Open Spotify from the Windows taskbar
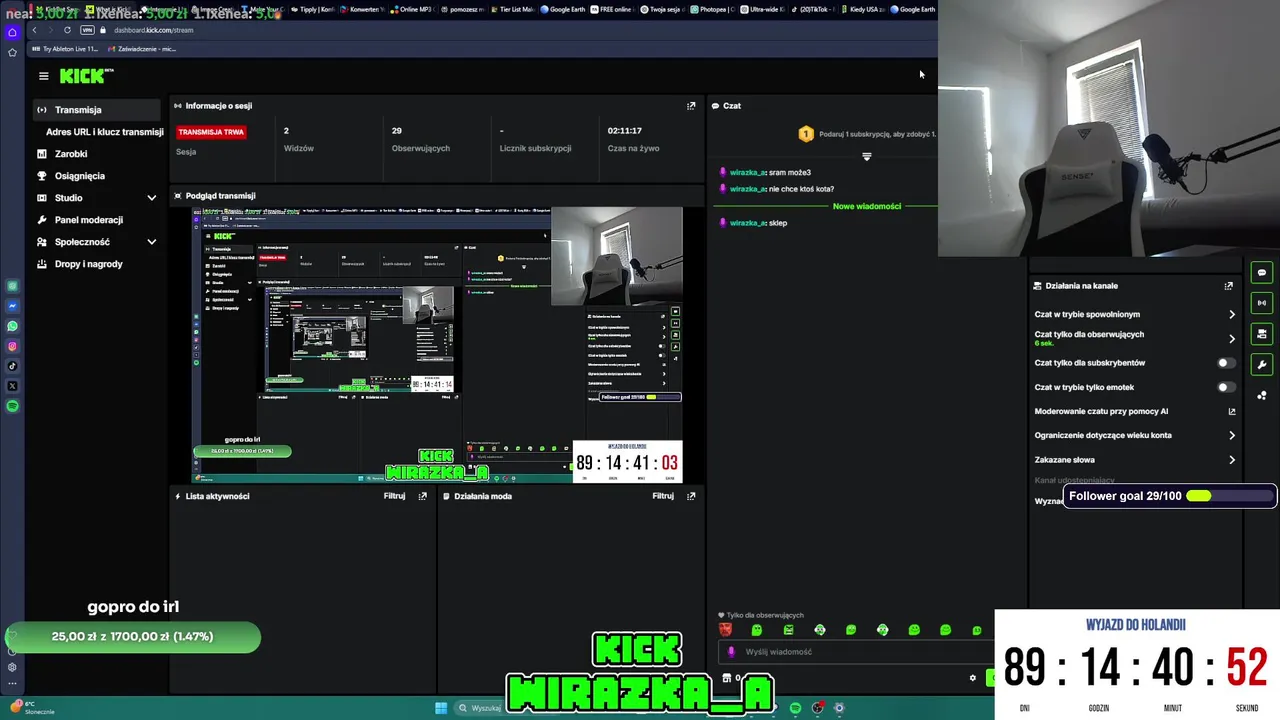 click(x=795, y=708)
